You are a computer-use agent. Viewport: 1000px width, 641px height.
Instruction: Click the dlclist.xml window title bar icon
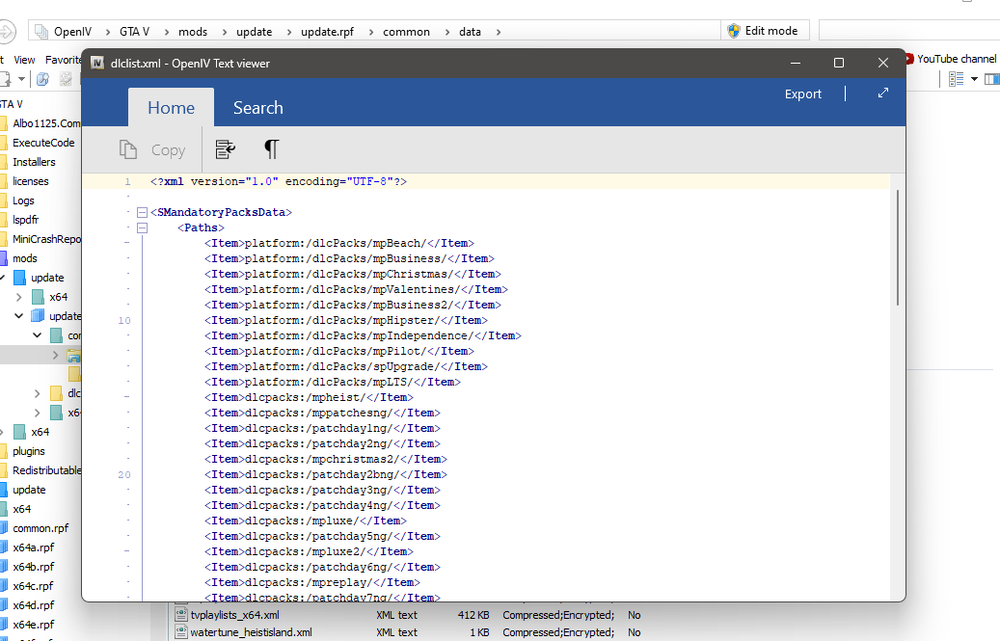pos(97,62)
